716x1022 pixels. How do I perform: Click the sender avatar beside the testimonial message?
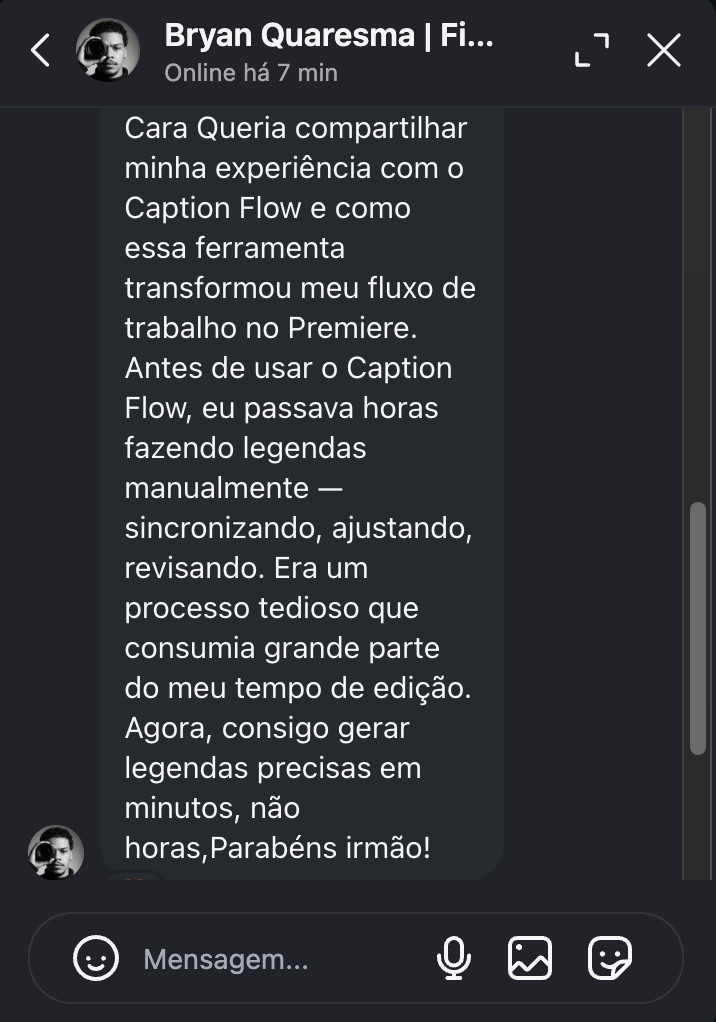click(55, 855)
